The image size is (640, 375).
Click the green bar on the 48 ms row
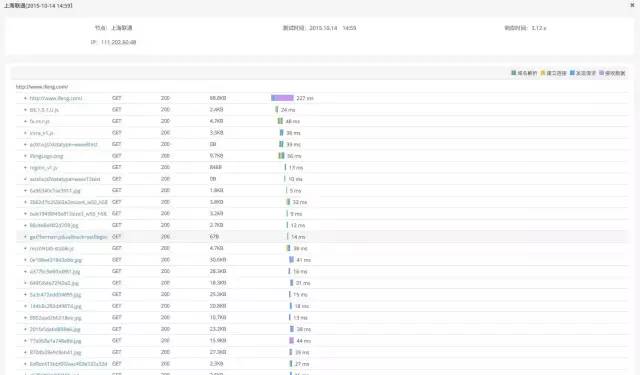[x=280, y=121]
